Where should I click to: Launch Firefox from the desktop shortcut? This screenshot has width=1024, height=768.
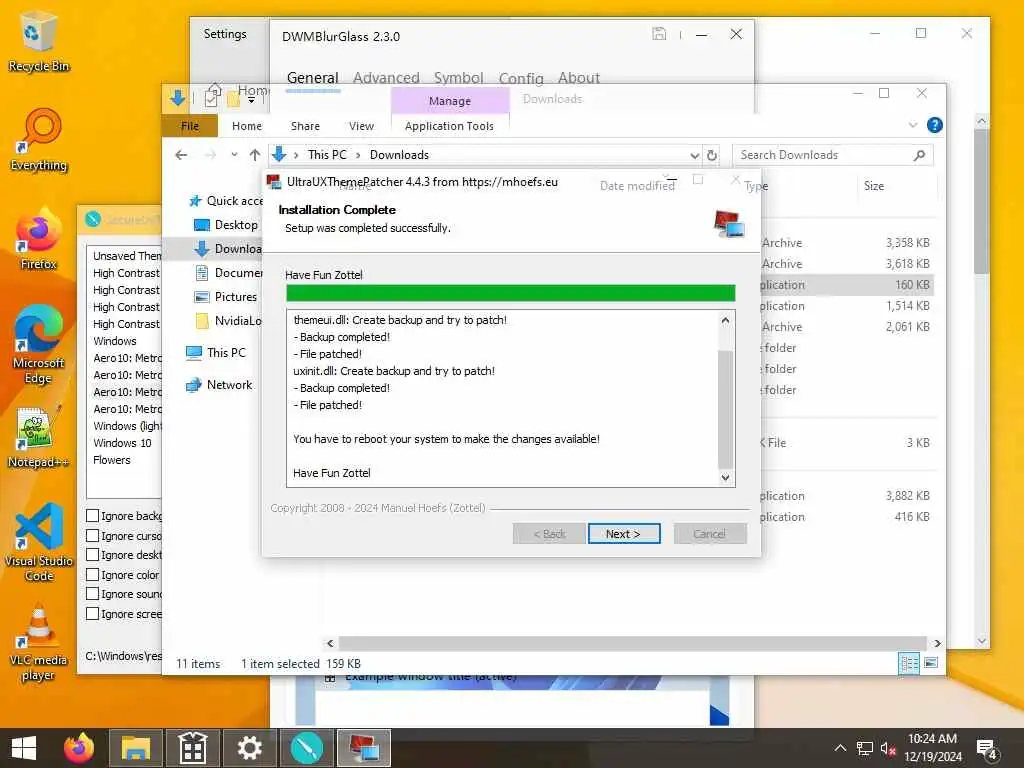39,239
